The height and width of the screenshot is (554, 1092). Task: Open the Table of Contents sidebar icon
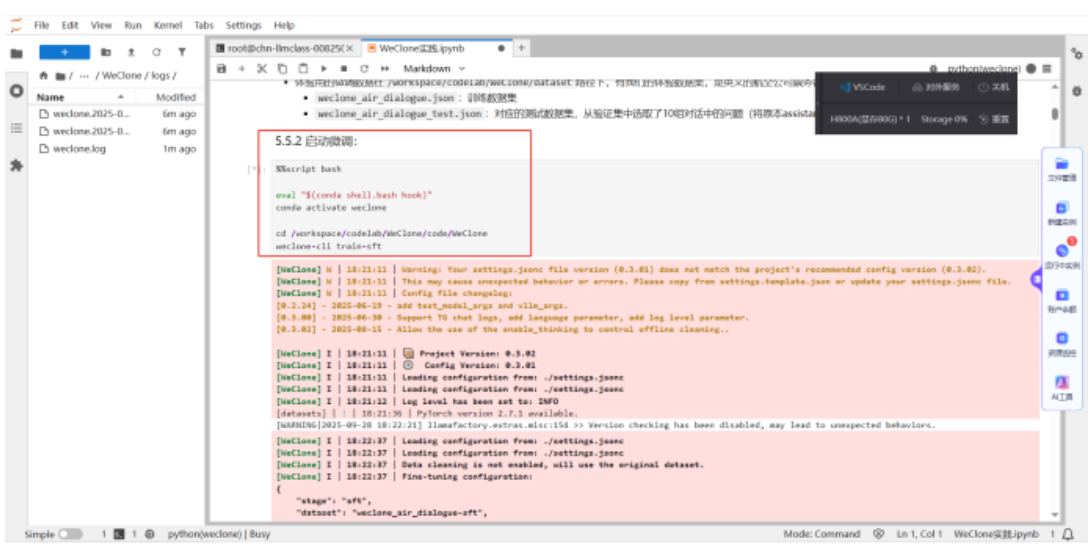tap(16, 128)
